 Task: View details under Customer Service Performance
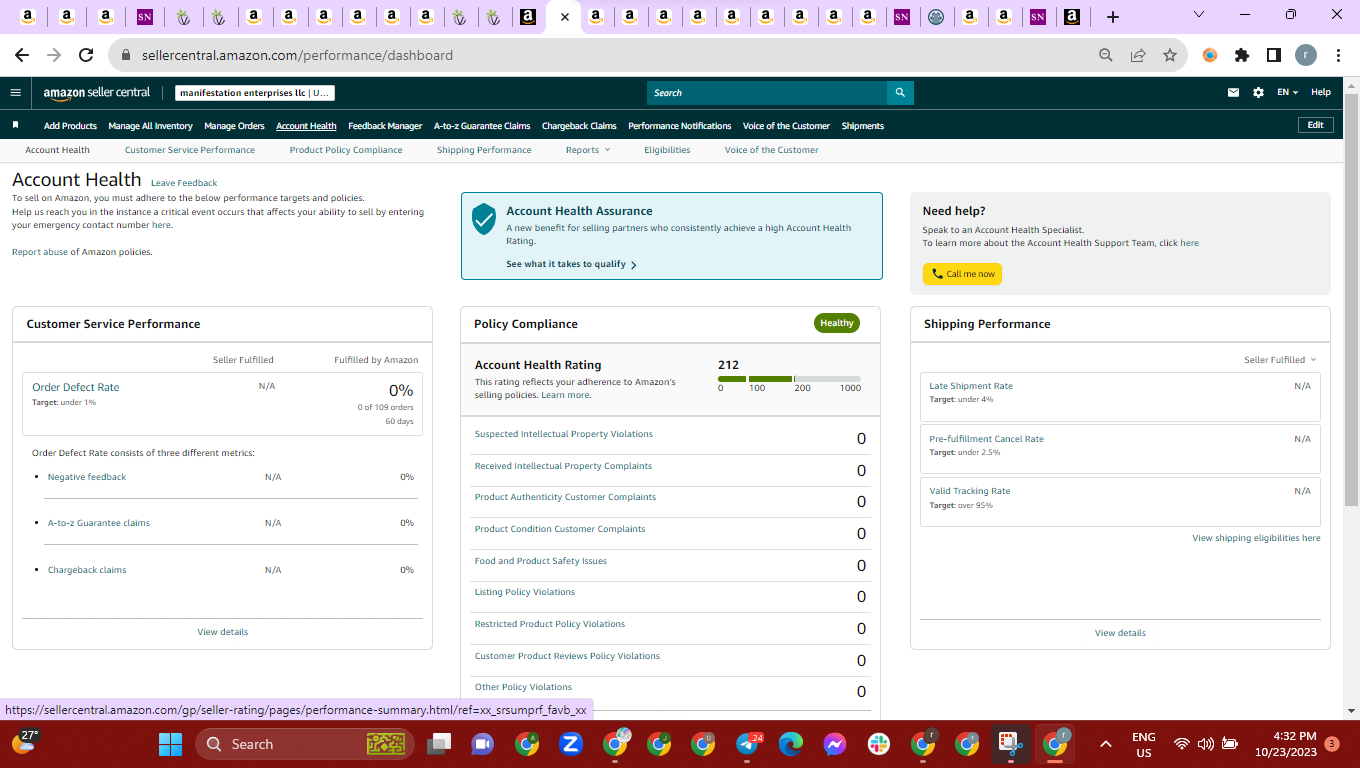[x=223, y=632]
